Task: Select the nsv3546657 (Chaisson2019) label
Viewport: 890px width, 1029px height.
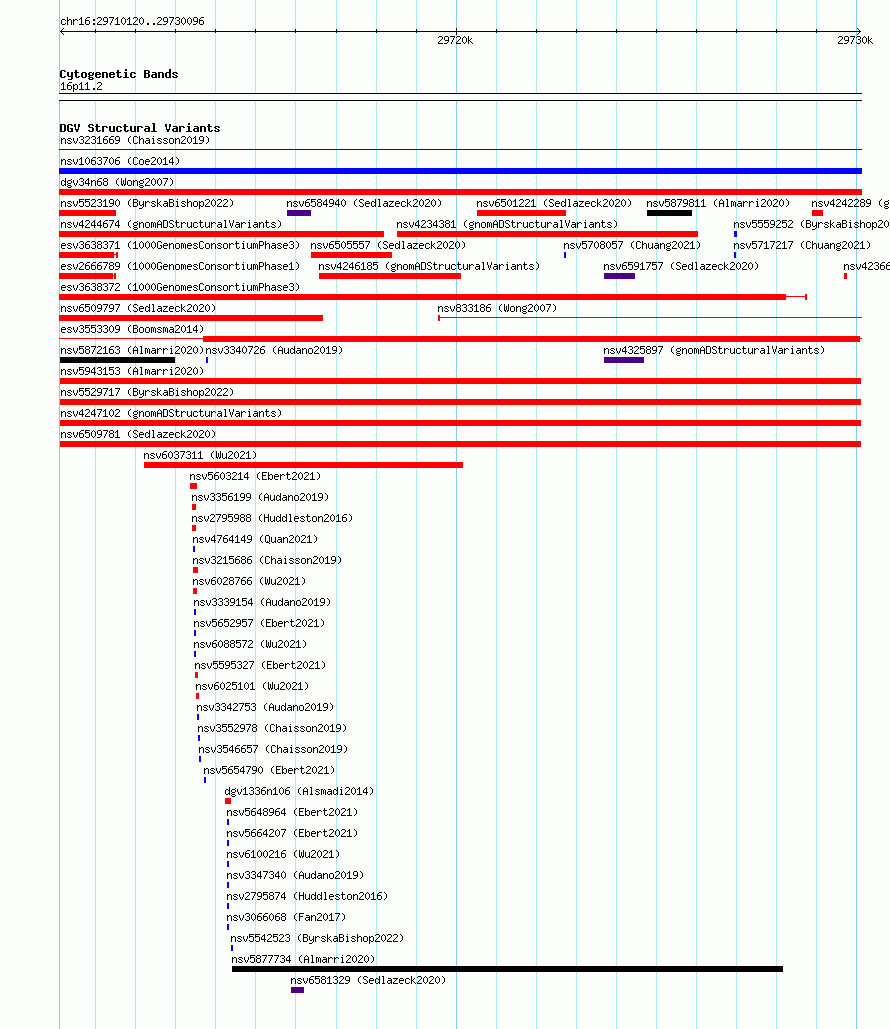Action: pos(273,749)
